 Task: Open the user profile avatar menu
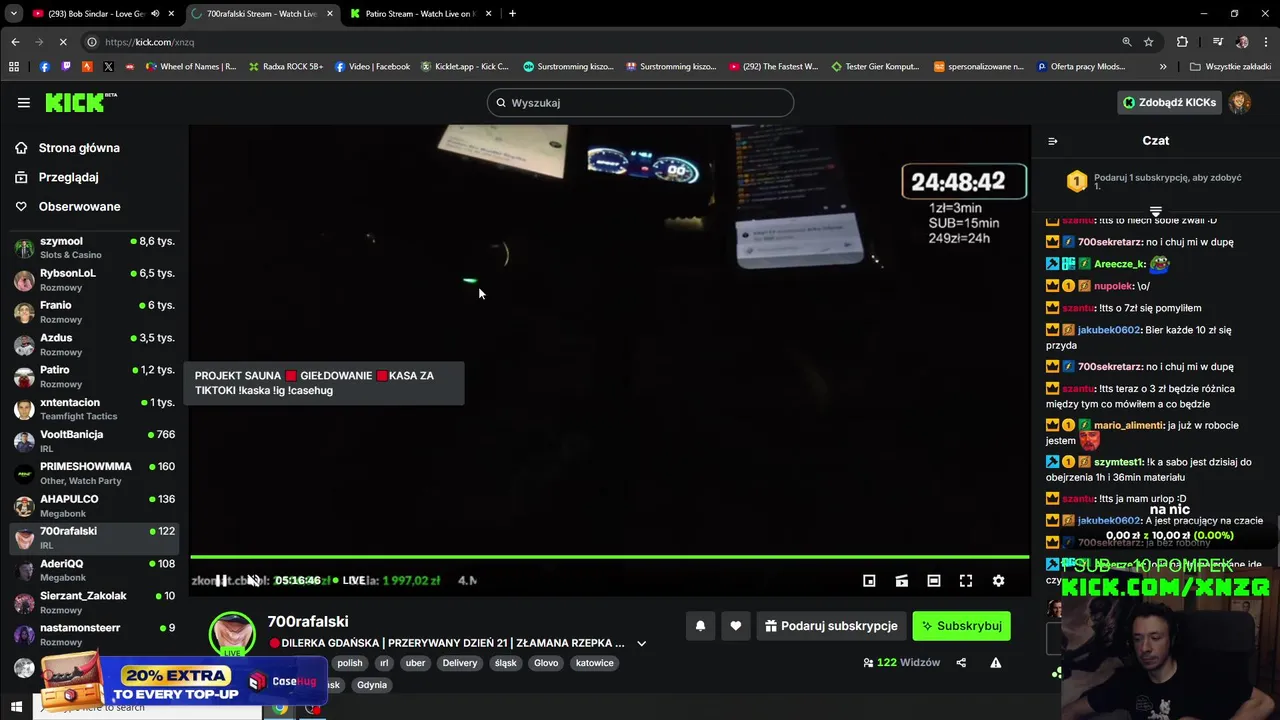(x=1240, y=102)
